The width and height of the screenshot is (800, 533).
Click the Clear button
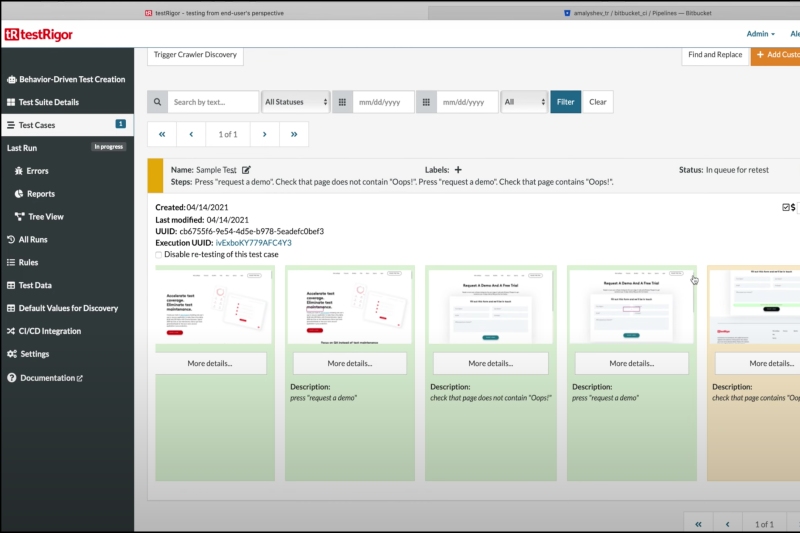coord(597,102)
